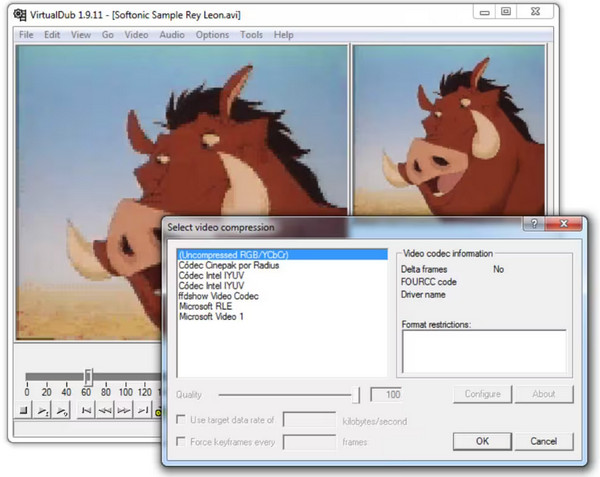Play the output video preview
The image size is (600, 477).
61,410
